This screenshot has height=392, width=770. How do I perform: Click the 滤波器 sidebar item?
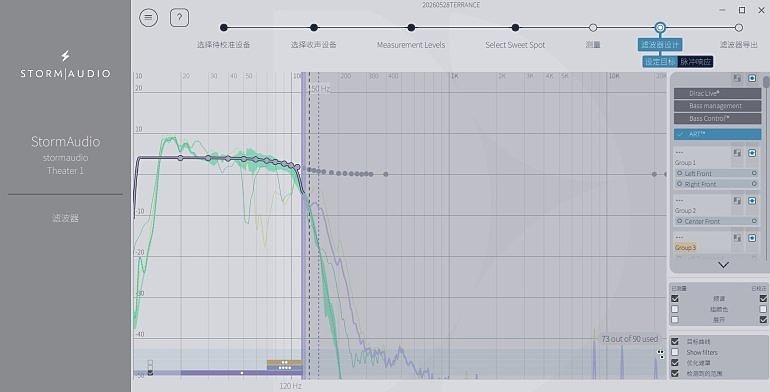pyautogui.click(x=65, y=218)
